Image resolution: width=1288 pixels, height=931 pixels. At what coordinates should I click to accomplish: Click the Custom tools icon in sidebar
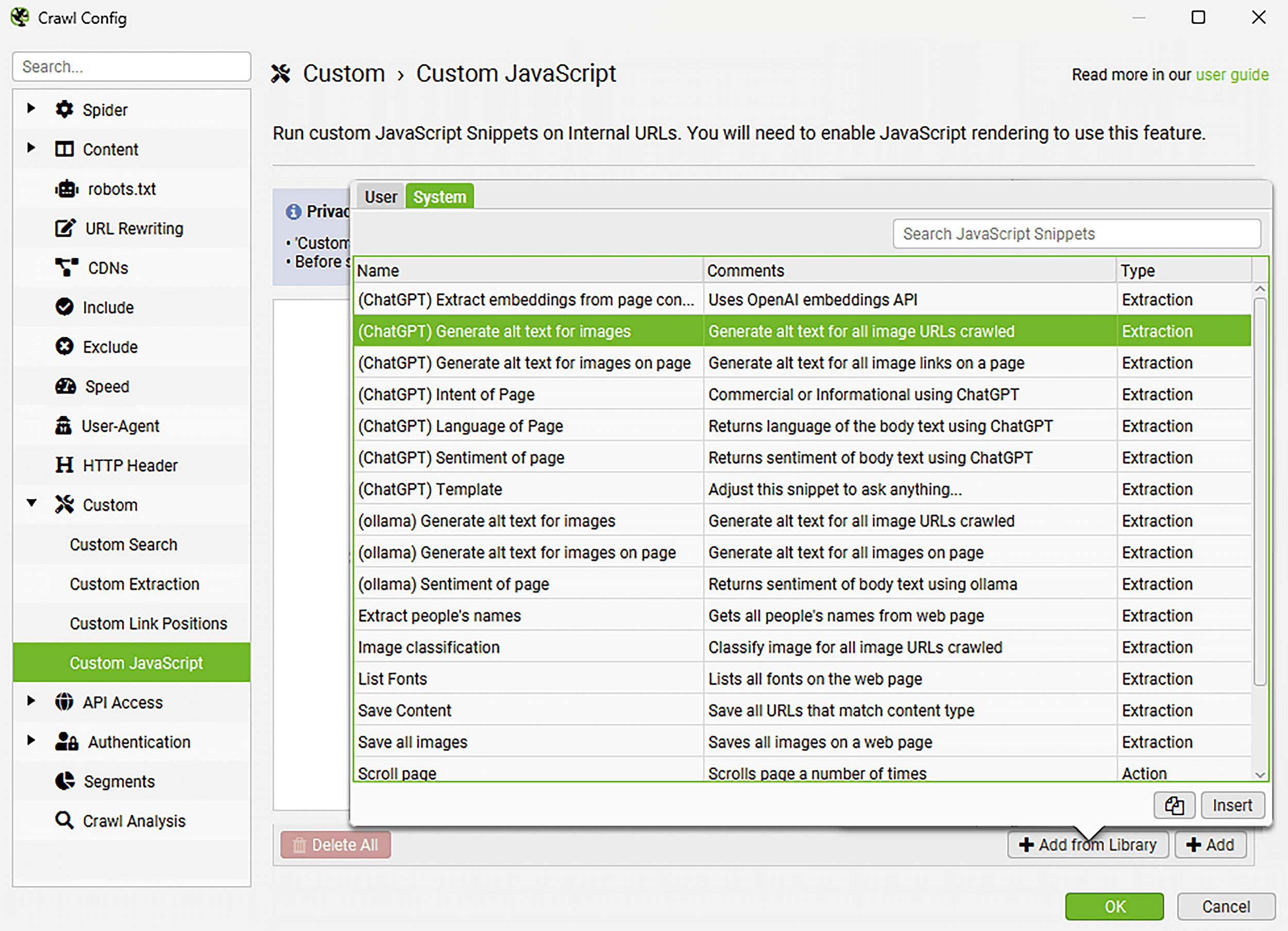(x=64, y=504)
